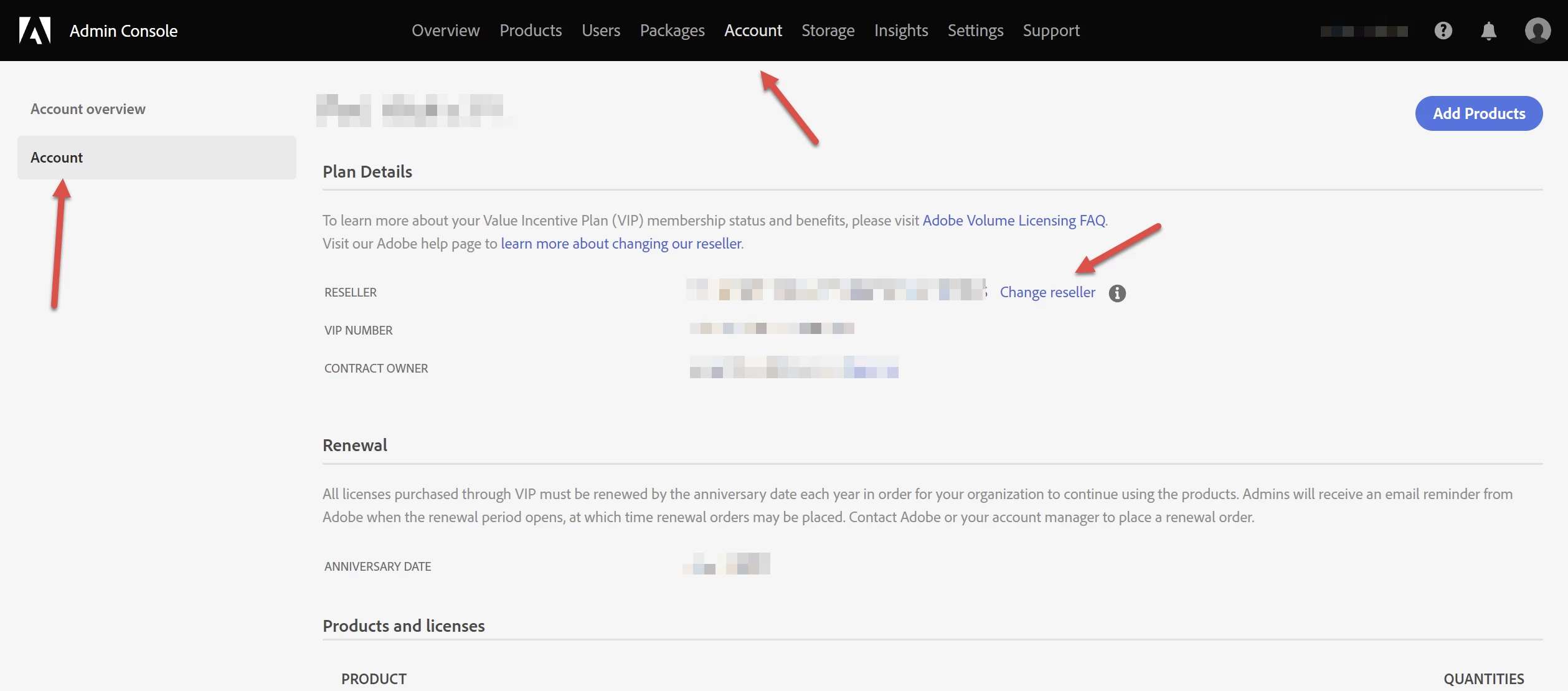
Task: Open the Settings tab
Action: pos(975,31)
